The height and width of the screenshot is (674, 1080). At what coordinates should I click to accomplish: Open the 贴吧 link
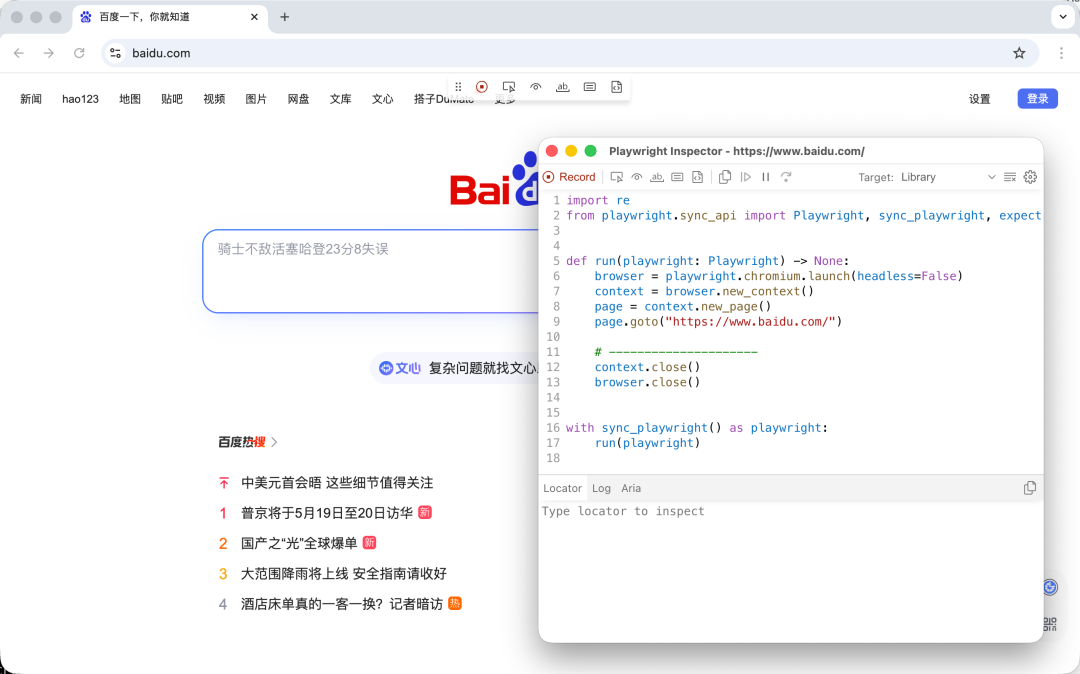point(172,98)
